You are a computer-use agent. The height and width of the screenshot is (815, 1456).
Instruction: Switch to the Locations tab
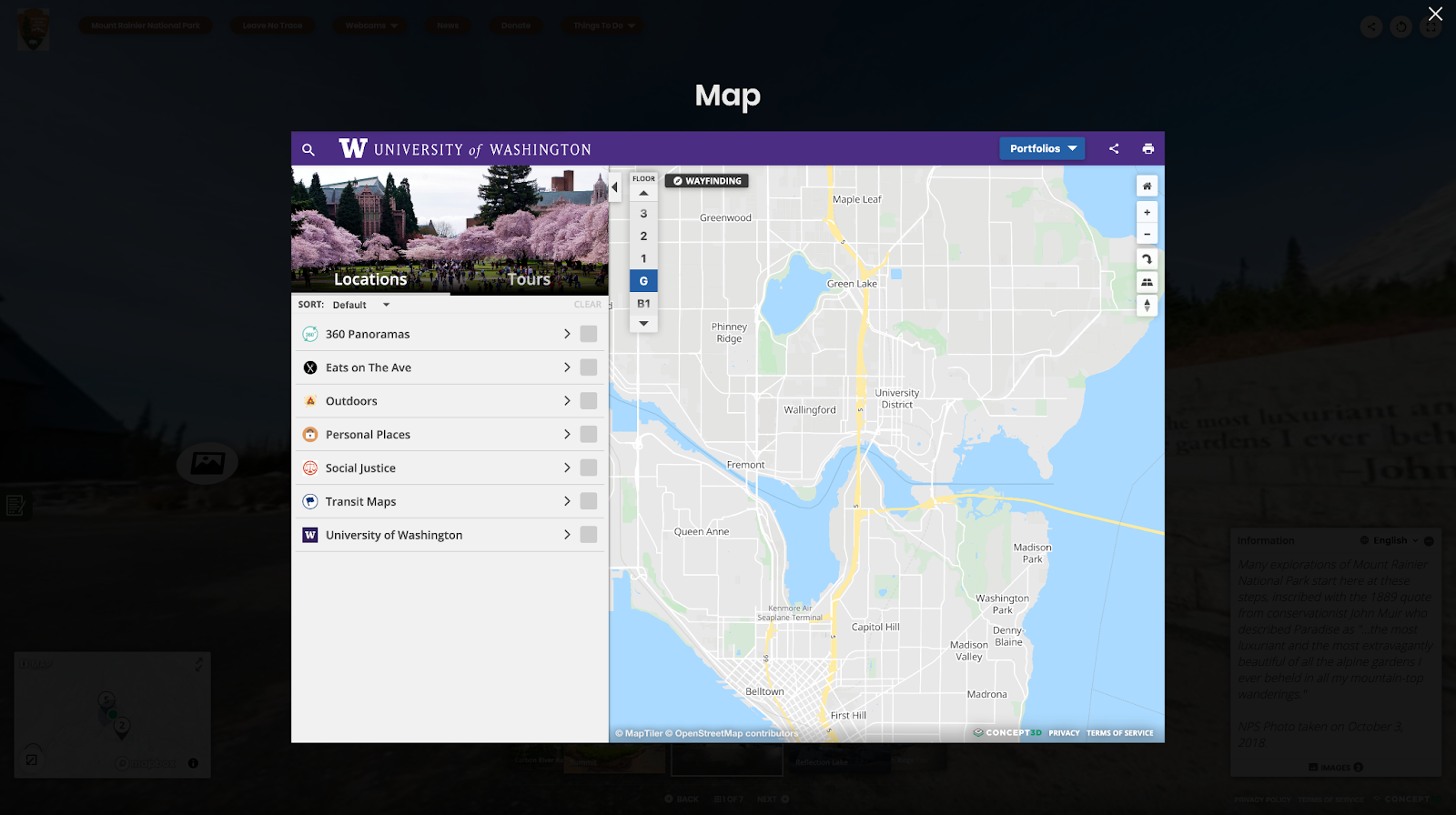(370, 279)
